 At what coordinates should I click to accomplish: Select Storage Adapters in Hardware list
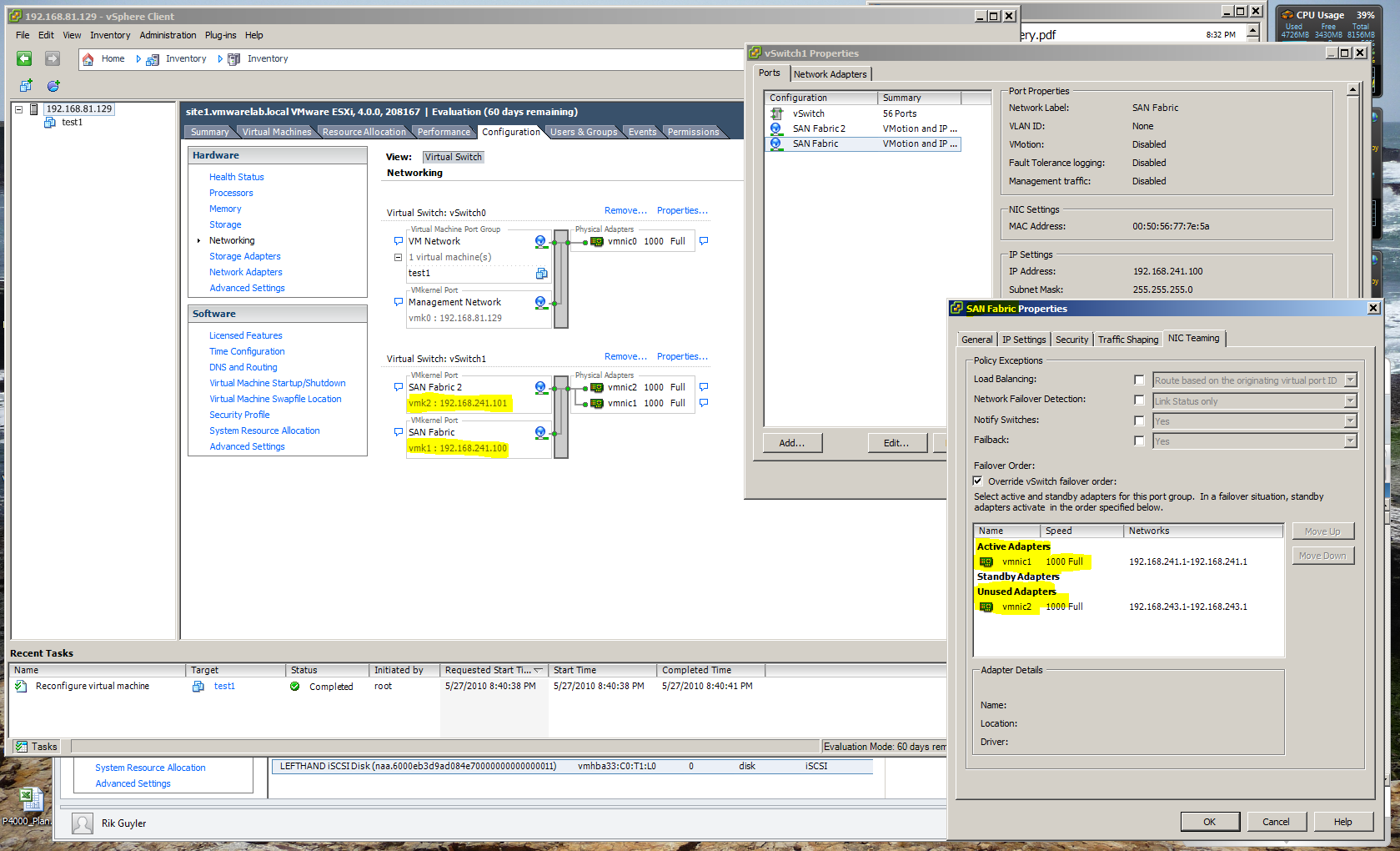coord(244,256)
